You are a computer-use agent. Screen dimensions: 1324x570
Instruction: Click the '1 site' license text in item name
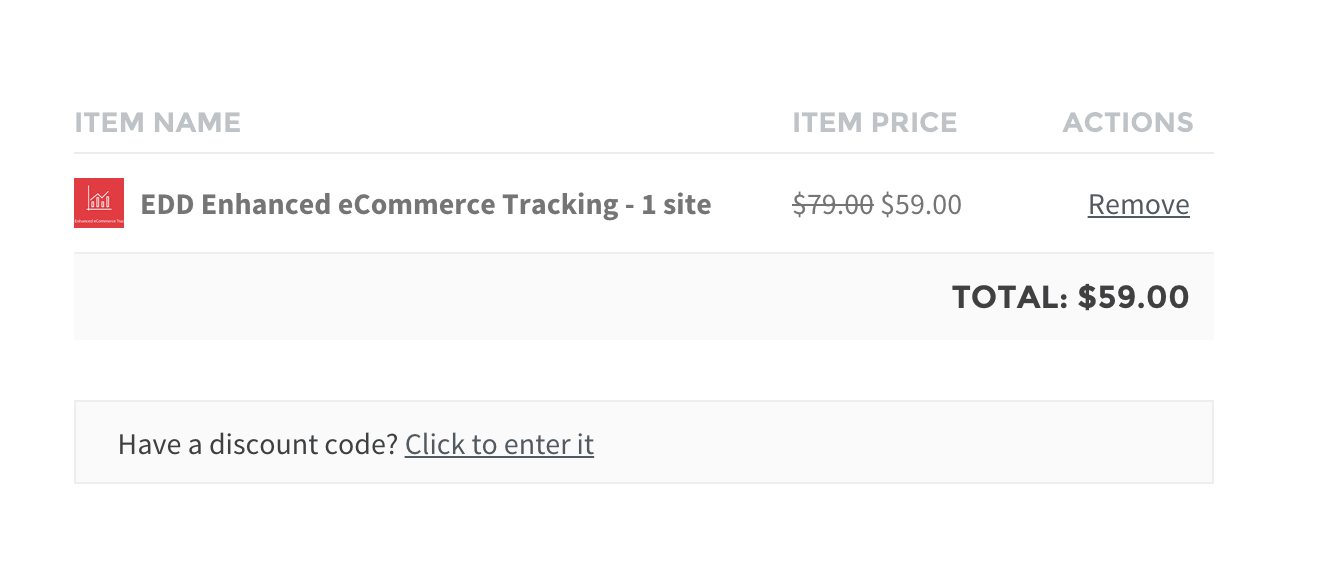[x=676, y=205]
